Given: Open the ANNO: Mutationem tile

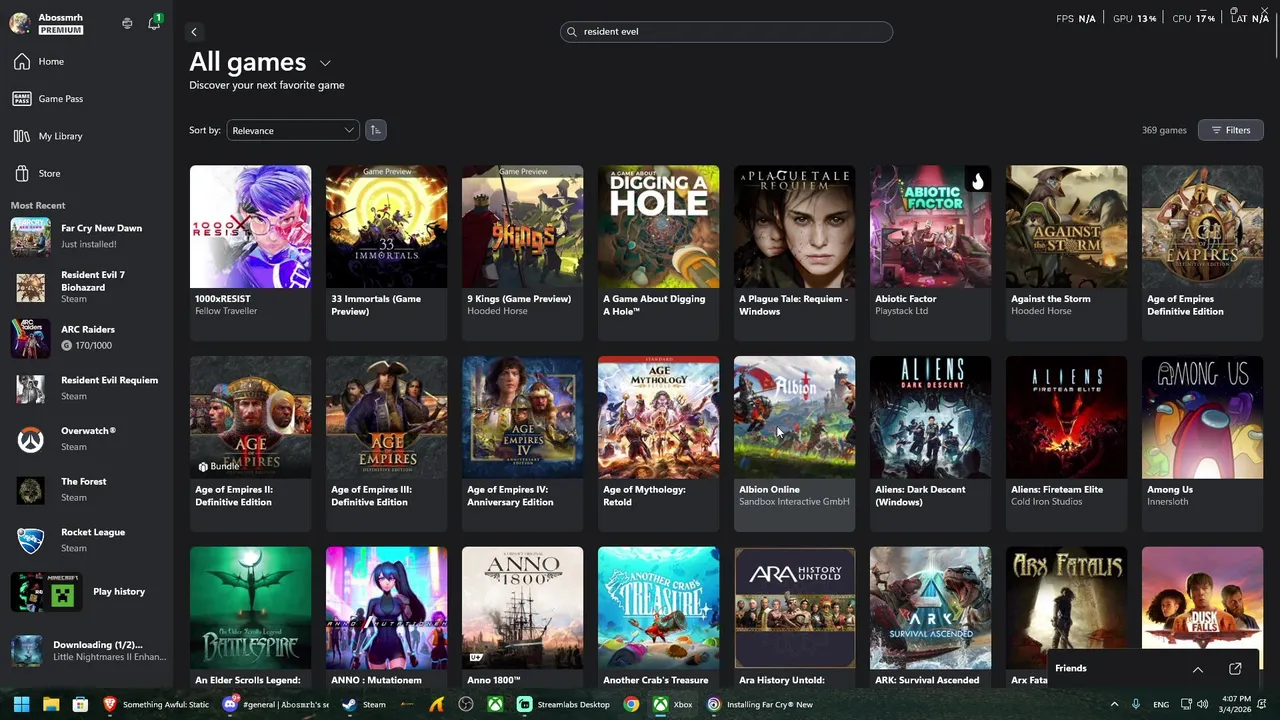Looking at the screenshot, I should point(386,617).
